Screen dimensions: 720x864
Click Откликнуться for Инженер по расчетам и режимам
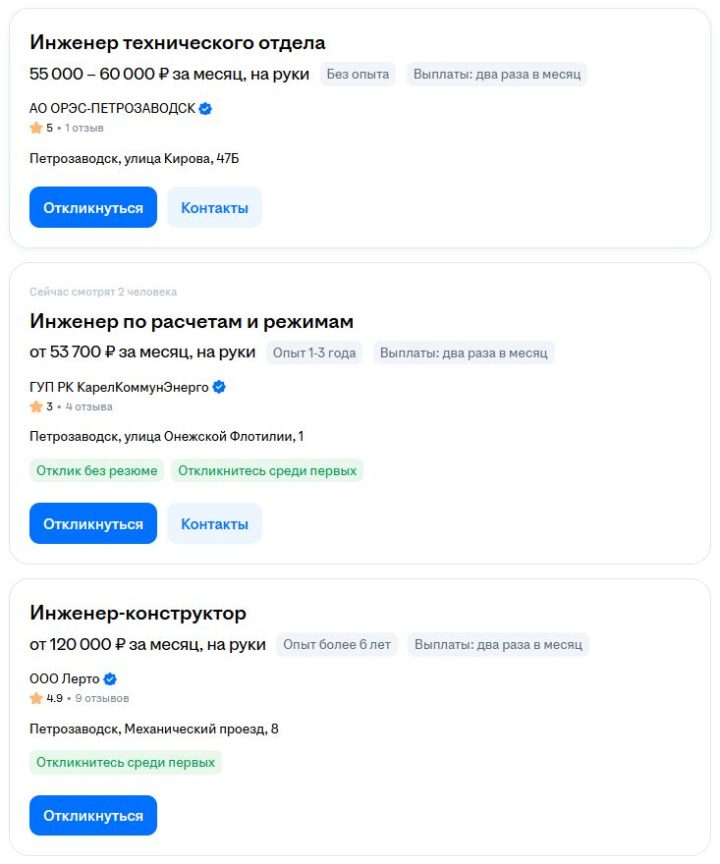tap(93, 523)
